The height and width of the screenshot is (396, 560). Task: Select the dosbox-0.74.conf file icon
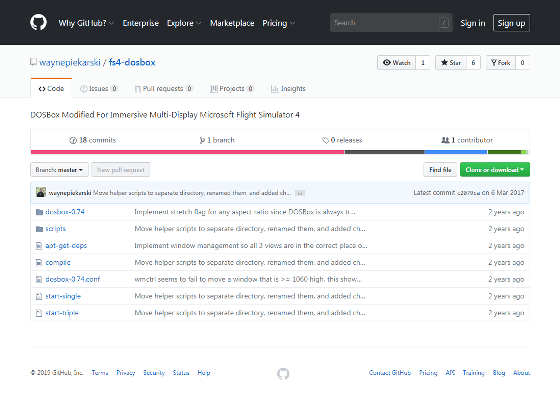[39, 279]
